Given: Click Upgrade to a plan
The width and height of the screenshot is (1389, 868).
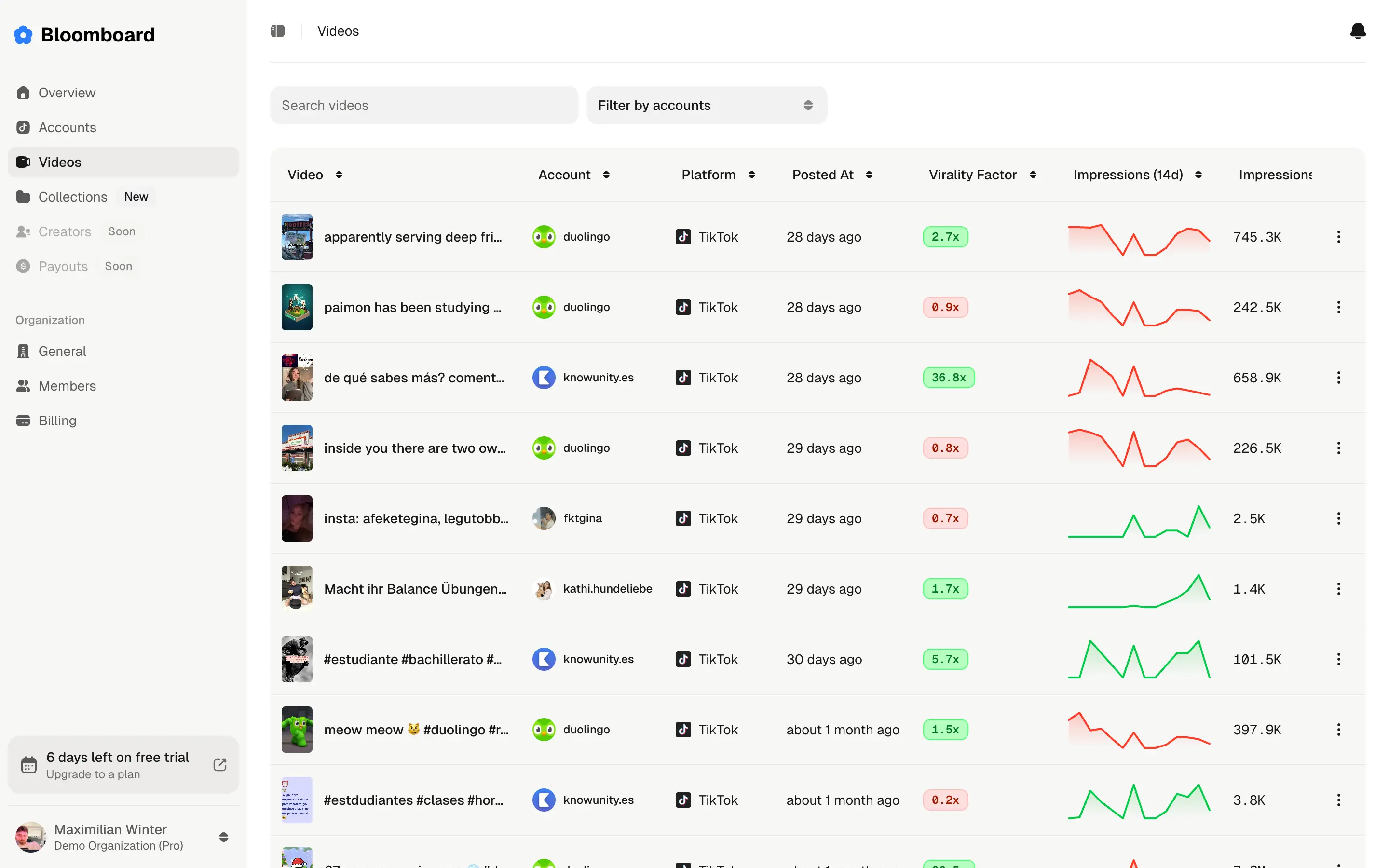Looking at the screenshot, I should tap(93, 774).
